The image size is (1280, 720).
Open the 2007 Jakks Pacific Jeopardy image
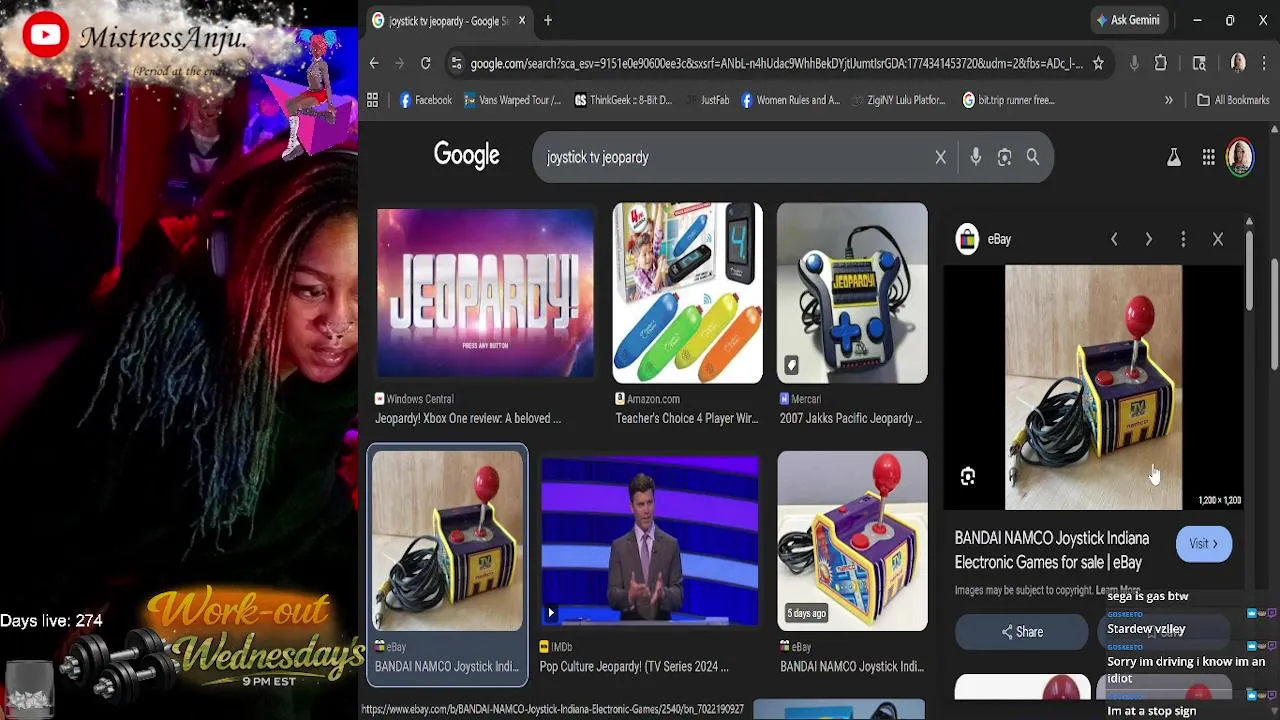[852, 293]
